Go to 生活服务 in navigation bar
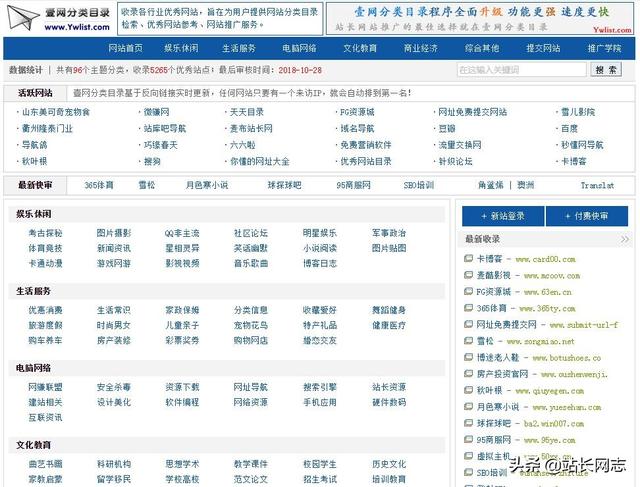The image size is (640, 487). (x=239, y=48)
